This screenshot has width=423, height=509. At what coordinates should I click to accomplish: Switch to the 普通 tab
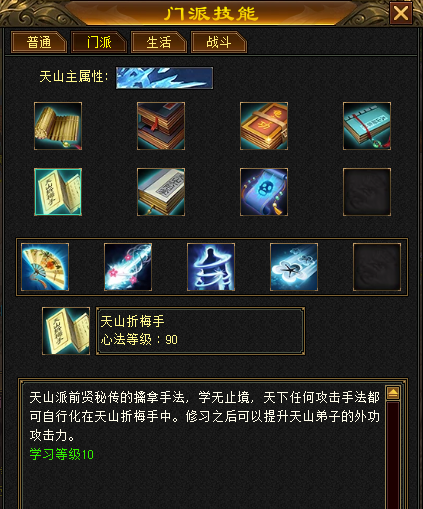[39, 42]
